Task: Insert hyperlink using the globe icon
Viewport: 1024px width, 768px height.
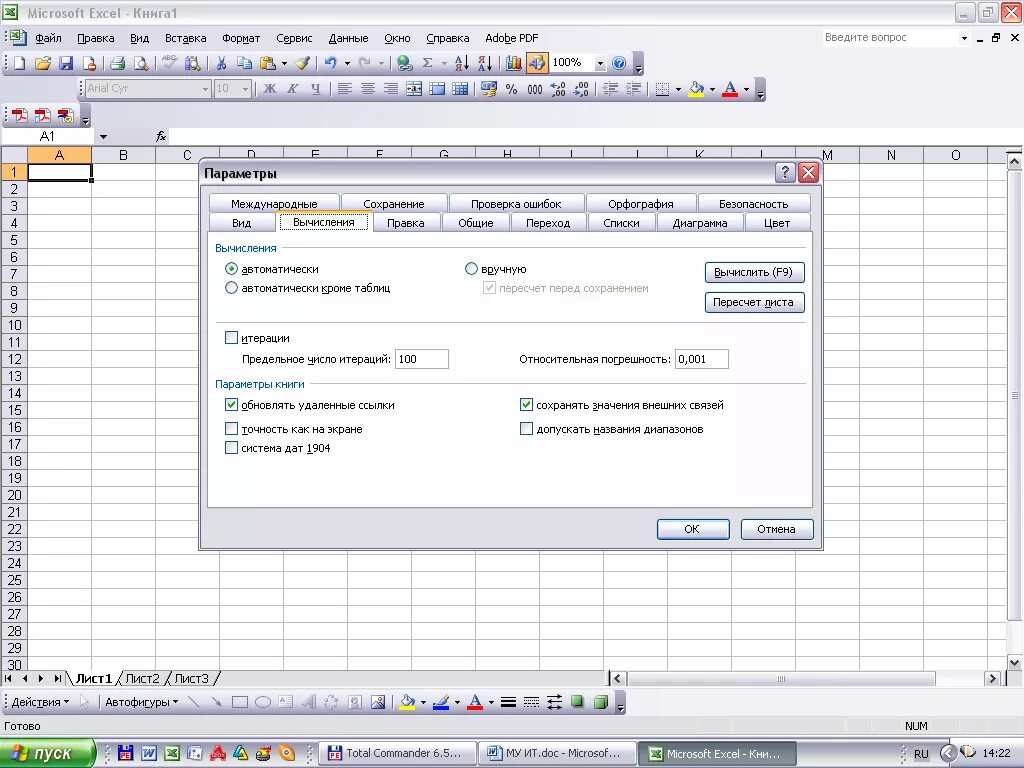Action: tap(404, 63)
